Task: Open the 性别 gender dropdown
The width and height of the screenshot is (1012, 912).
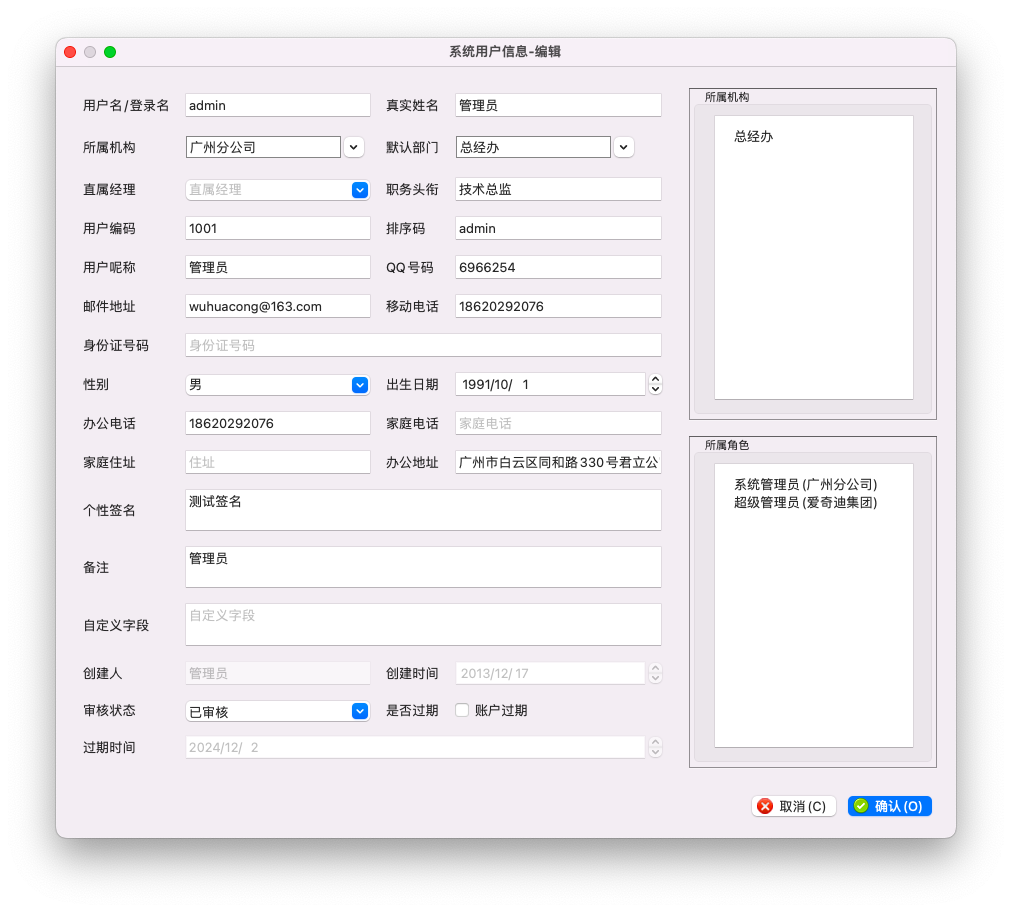Action: point(359,384)
